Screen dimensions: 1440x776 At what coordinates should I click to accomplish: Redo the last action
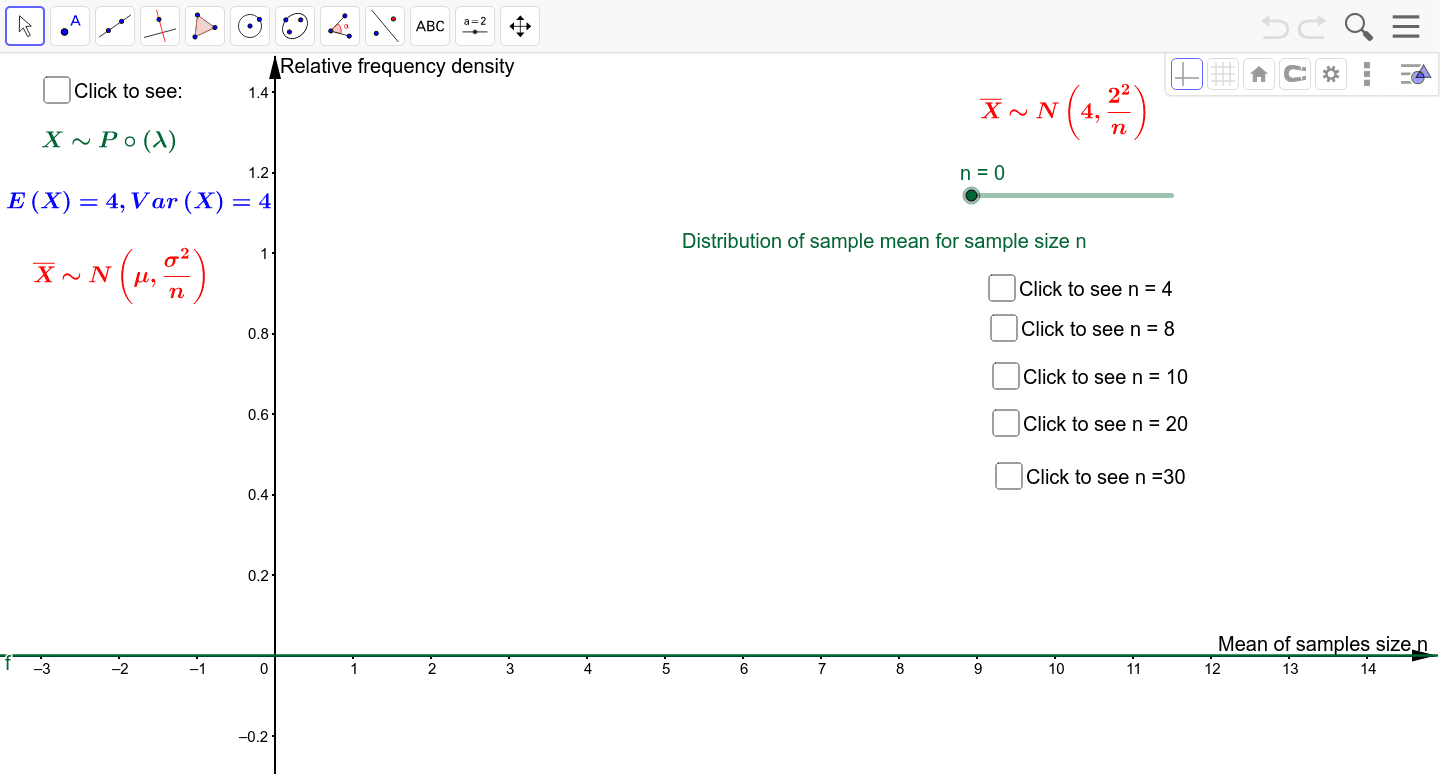(1312, 26)
